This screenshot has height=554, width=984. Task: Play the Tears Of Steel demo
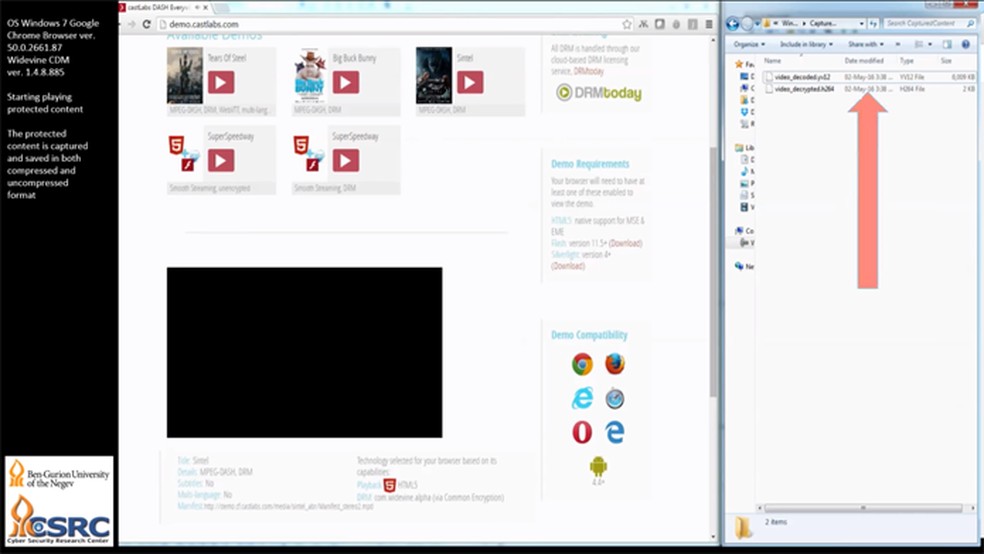click(221, 82)
